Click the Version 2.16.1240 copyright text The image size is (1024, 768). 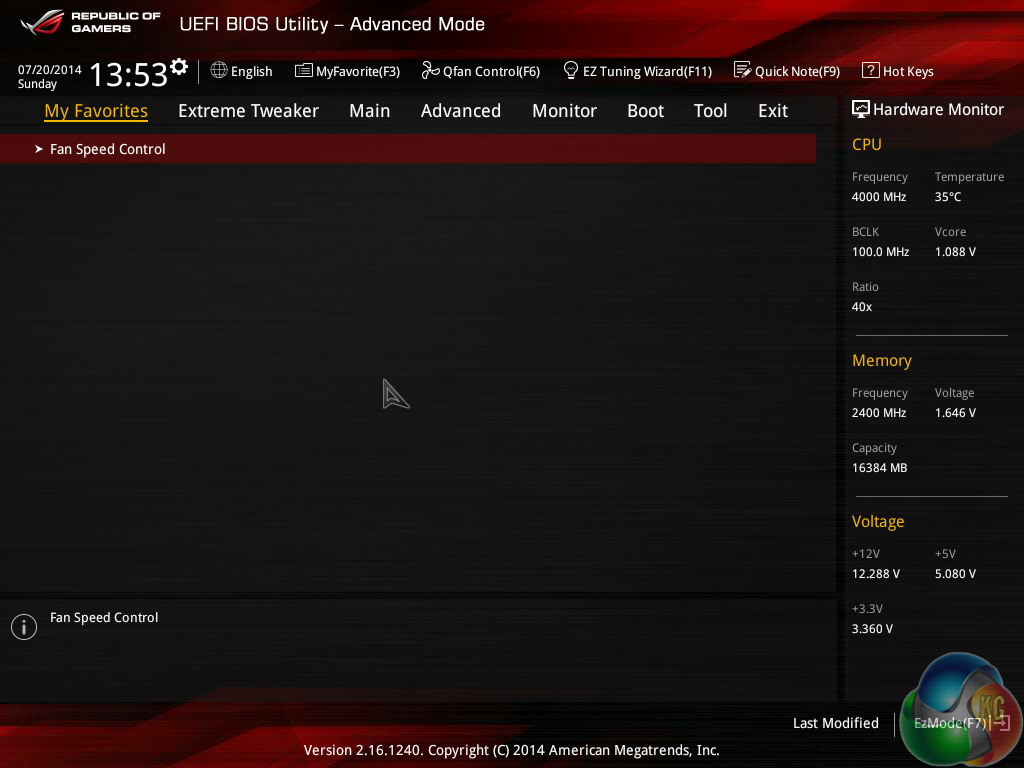pos(511,750)
